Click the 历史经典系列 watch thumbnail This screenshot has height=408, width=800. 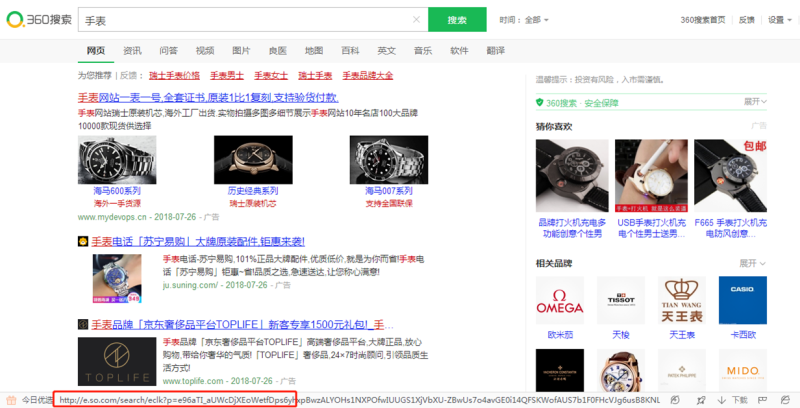tap(253, 160)
